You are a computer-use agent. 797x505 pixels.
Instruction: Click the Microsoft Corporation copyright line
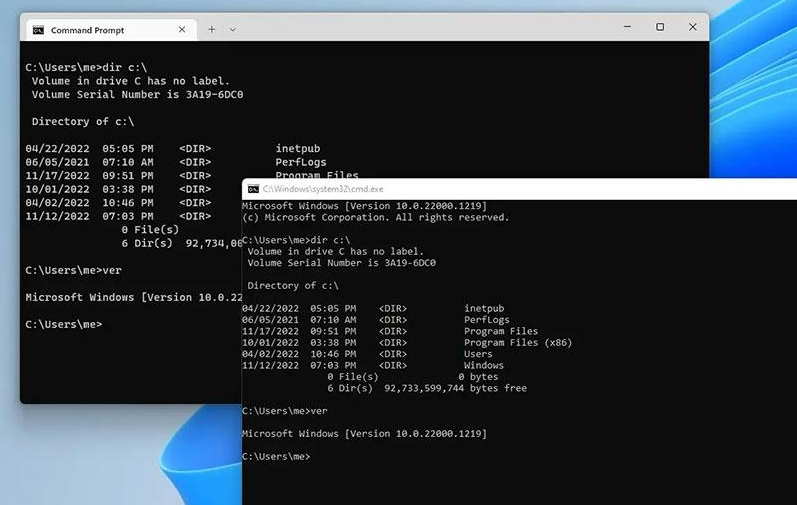(x=376, y=217)
